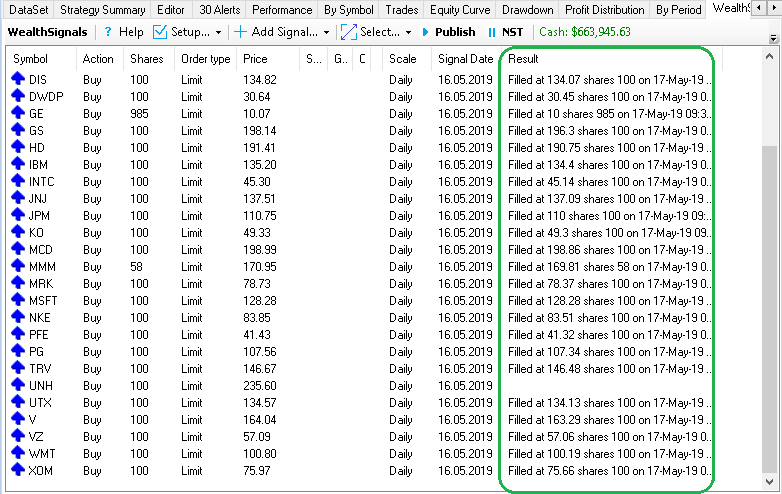
Task: Click the Select region icon
Action: pos(348,32)
